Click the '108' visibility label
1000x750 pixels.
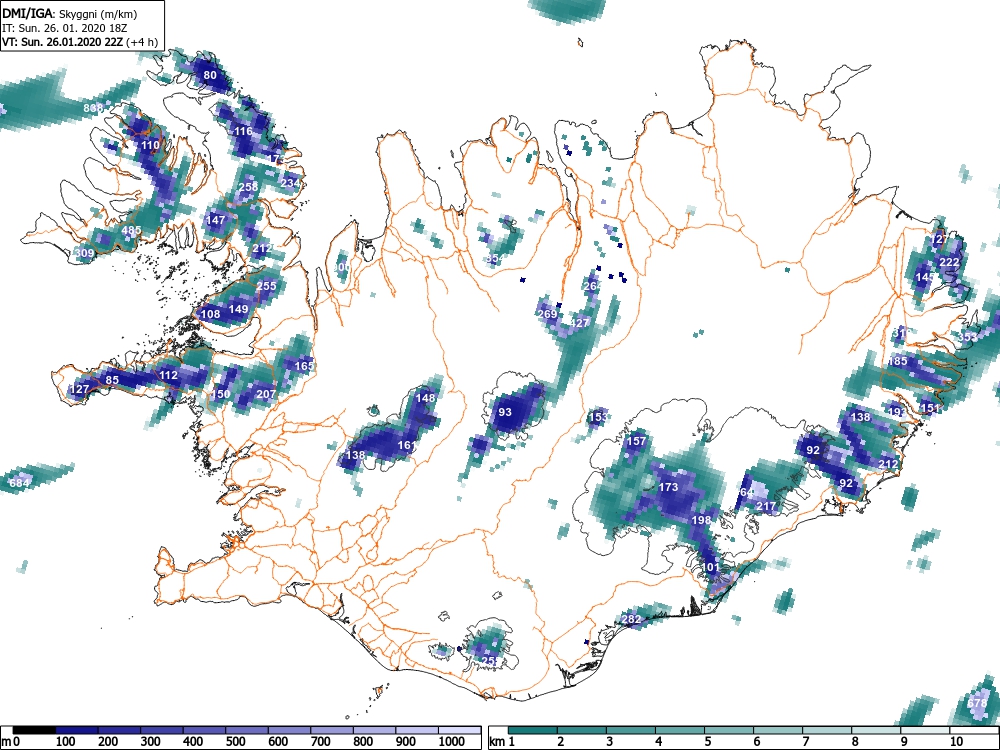210,314
